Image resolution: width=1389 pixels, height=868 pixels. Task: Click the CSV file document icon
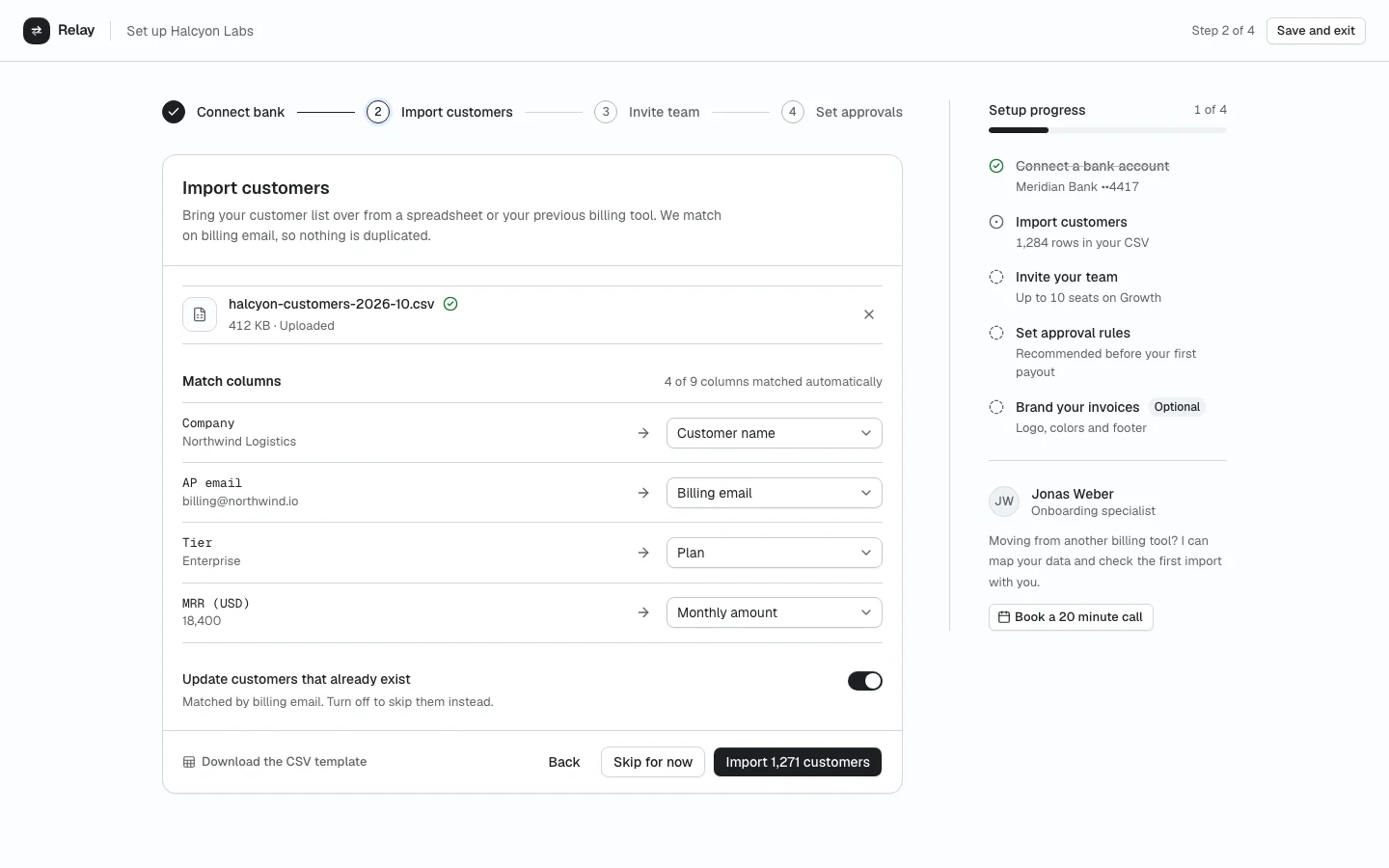(x=200, y=314)
